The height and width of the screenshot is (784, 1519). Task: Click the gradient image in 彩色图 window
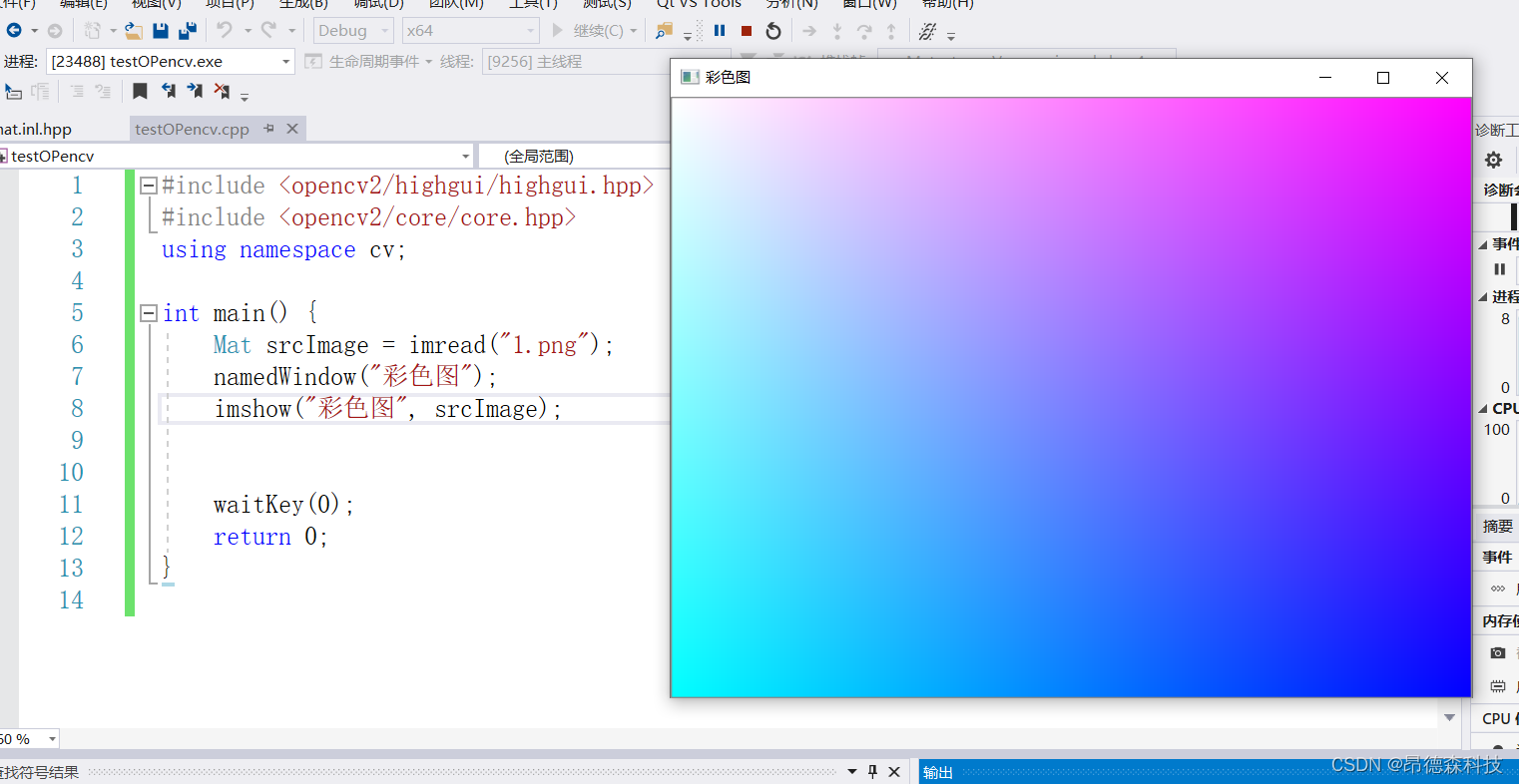point(1072,397)
